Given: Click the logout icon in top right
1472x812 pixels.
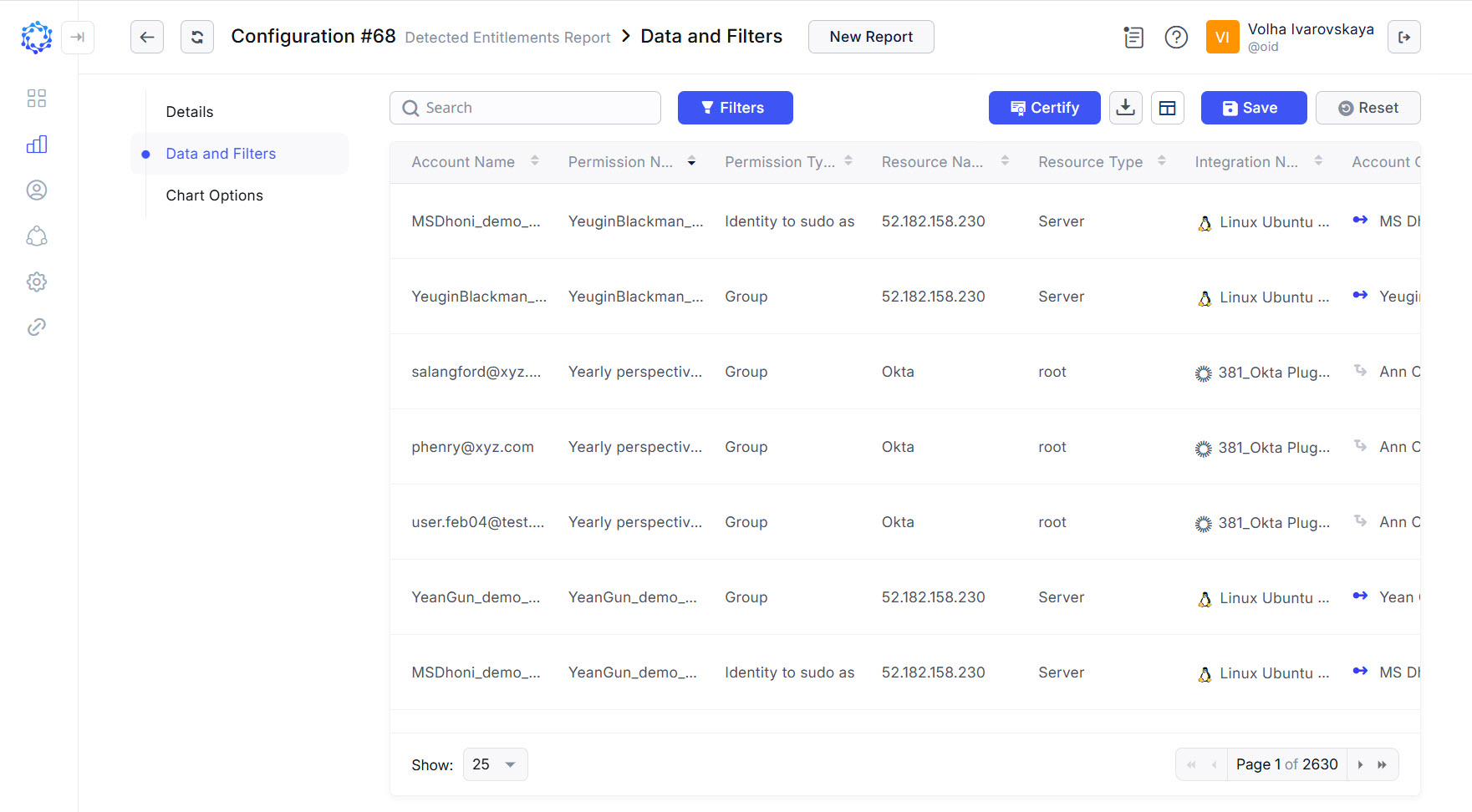Looking at the screenshot, I should tap(1404, 37).
